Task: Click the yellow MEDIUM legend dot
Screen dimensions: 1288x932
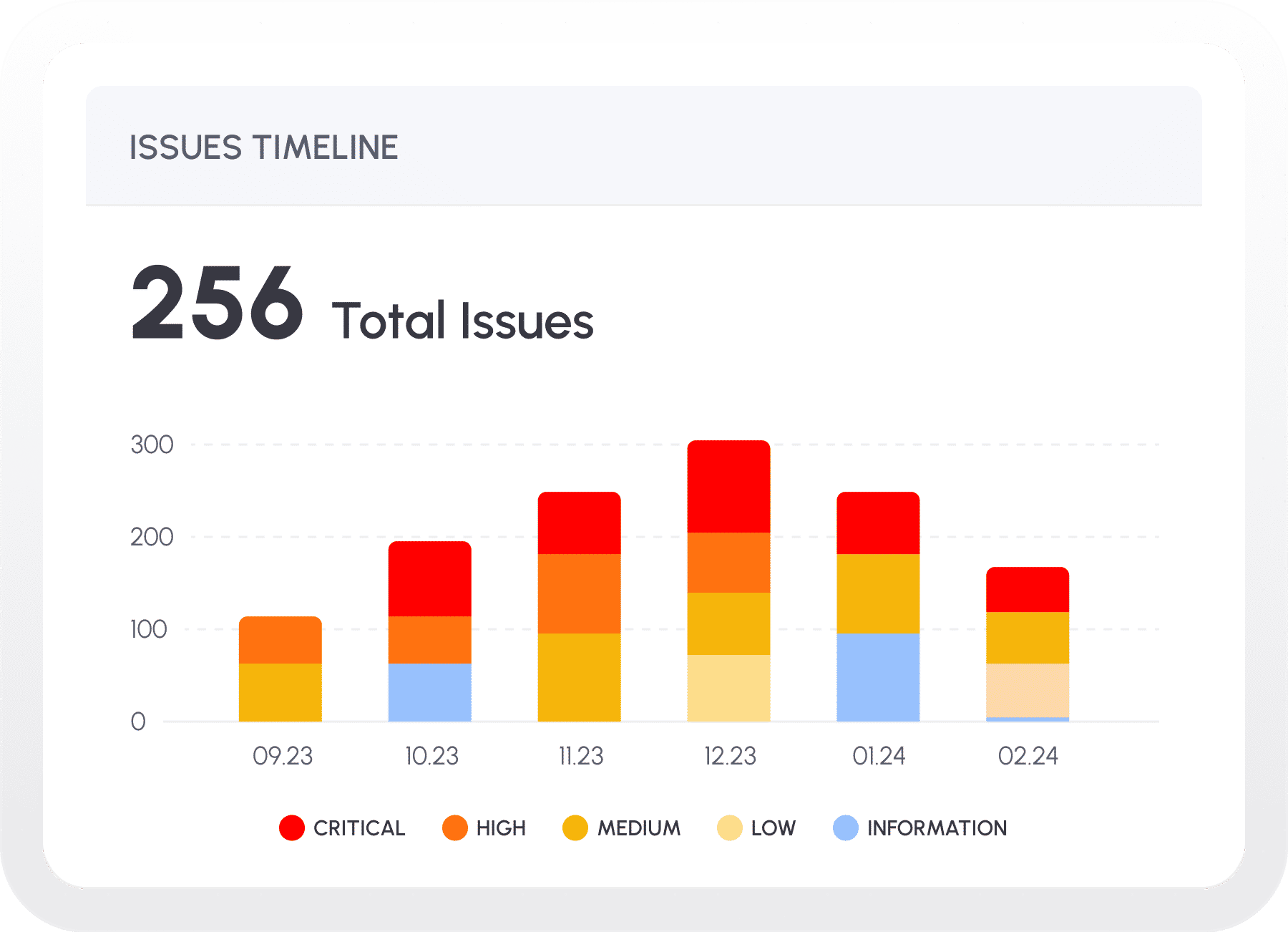Action: 575,827
